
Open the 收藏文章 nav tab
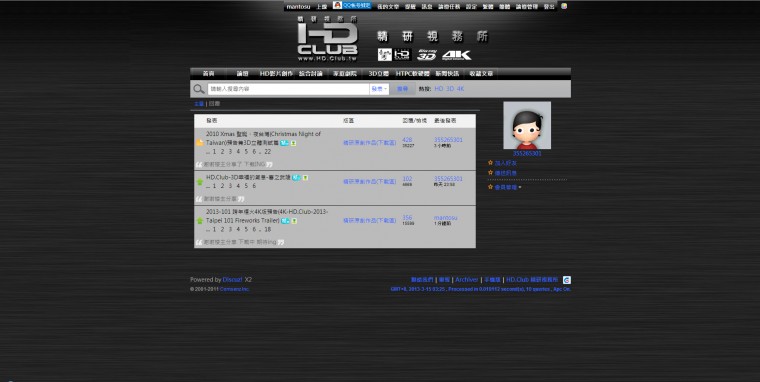click(x=481, y=74)
